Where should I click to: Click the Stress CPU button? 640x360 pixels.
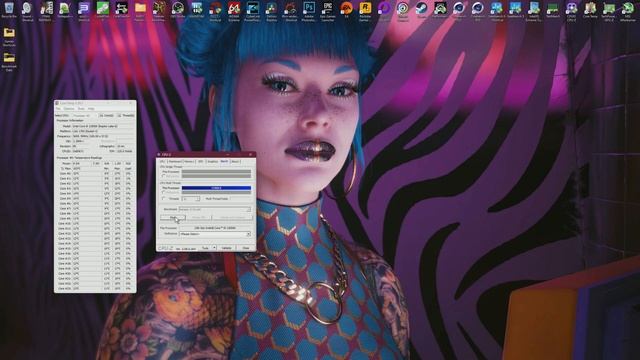pyautogui.click(x=199, y=218)
